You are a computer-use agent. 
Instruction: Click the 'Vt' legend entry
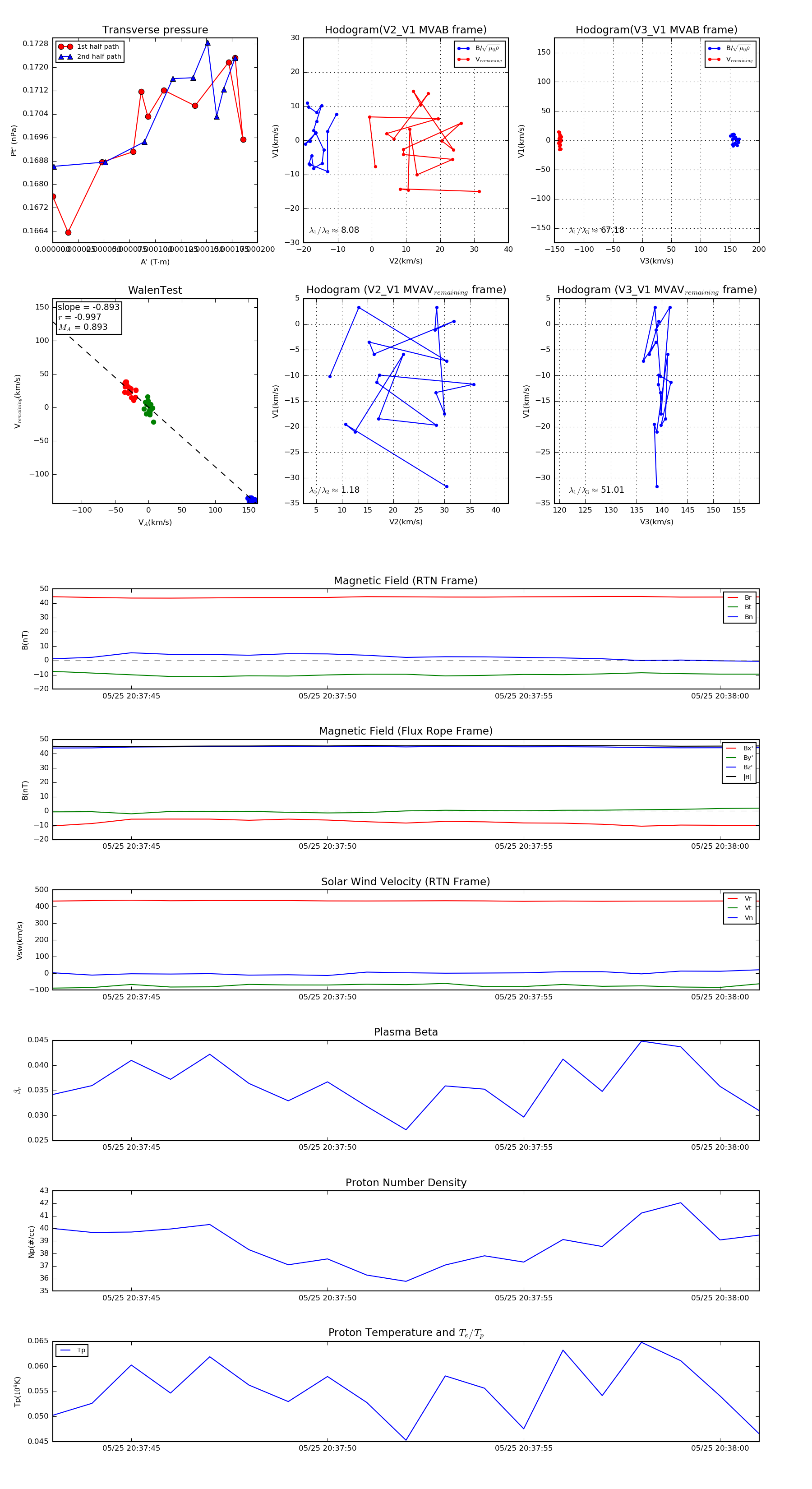tap(740, 908)
